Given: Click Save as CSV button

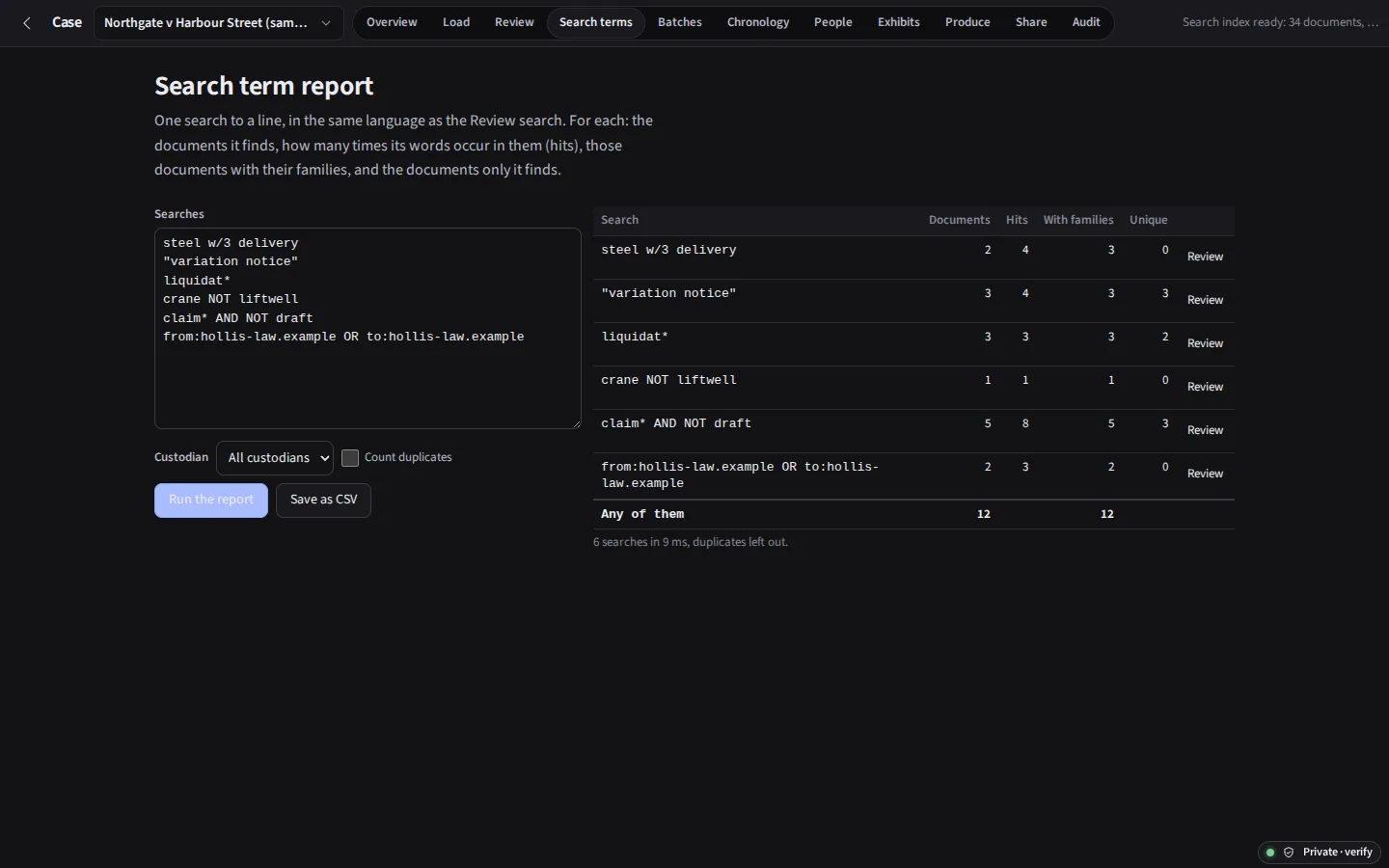Looking at the screenshot, I should click(324, 500).
